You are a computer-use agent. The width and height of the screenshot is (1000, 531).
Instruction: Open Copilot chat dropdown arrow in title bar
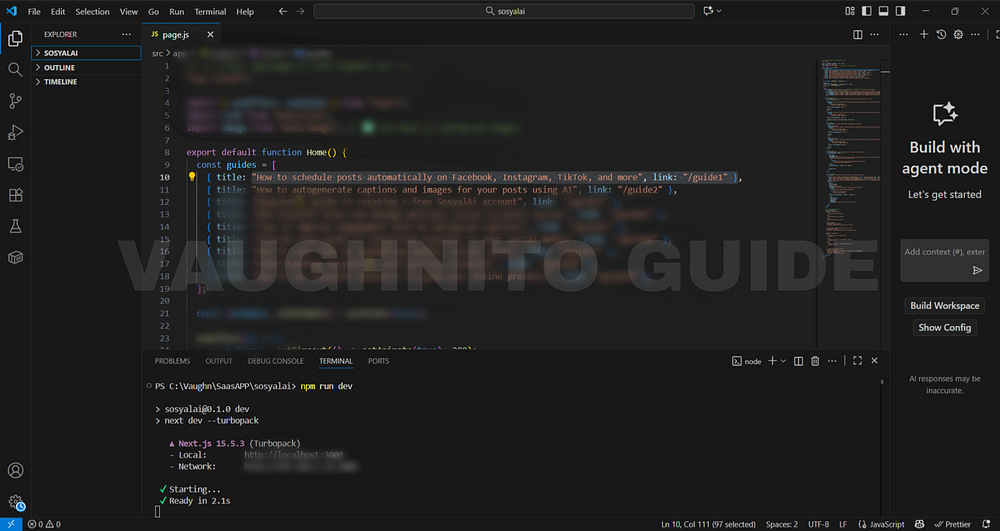point(719,11)
